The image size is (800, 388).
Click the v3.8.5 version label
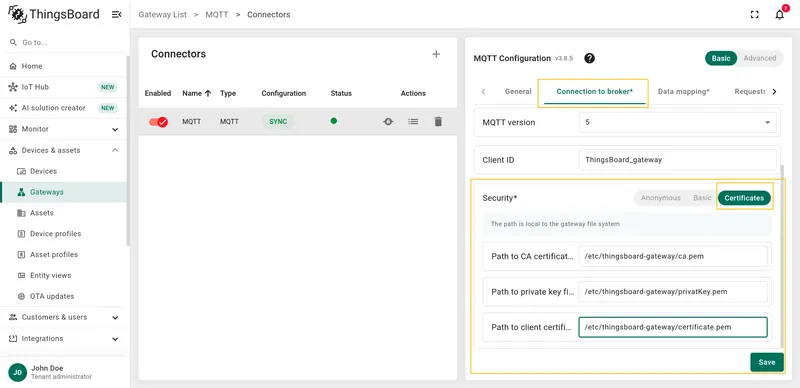564,59
